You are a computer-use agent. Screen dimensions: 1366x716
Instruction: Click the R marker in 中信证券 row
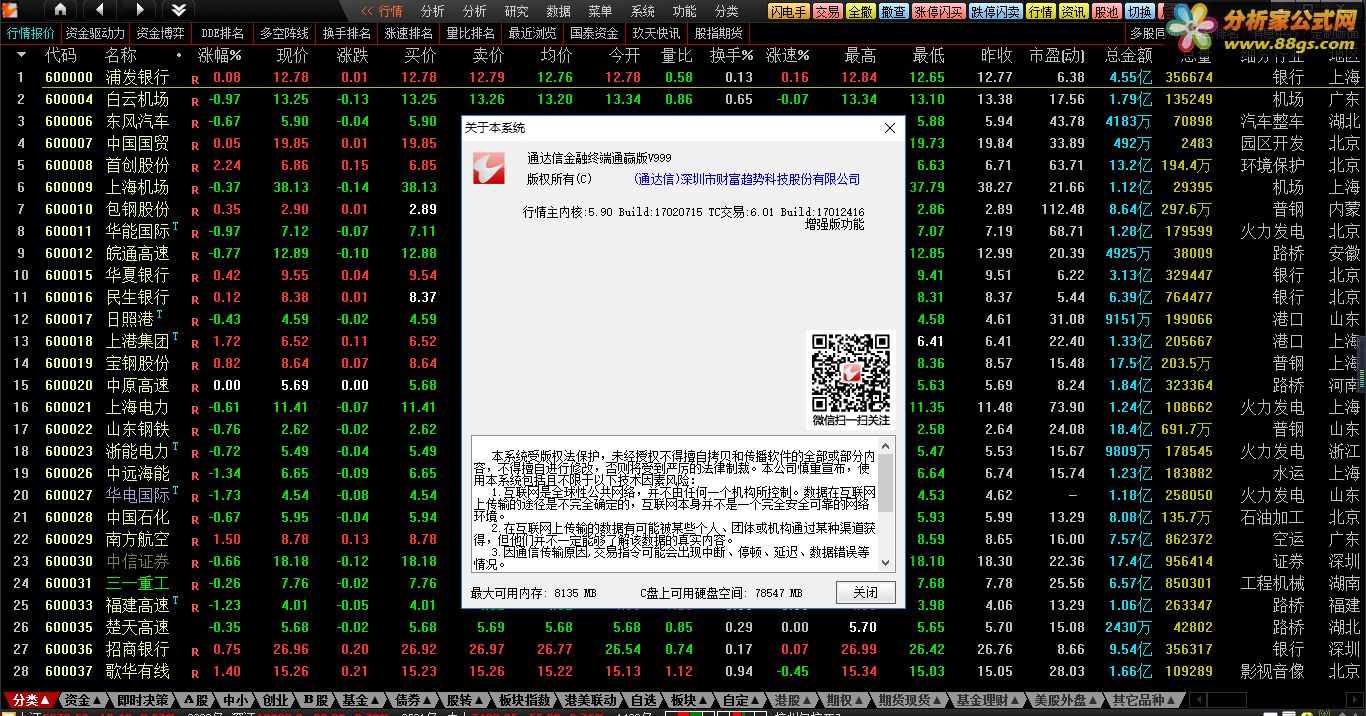pyautogui.click(x=195, y=562)
